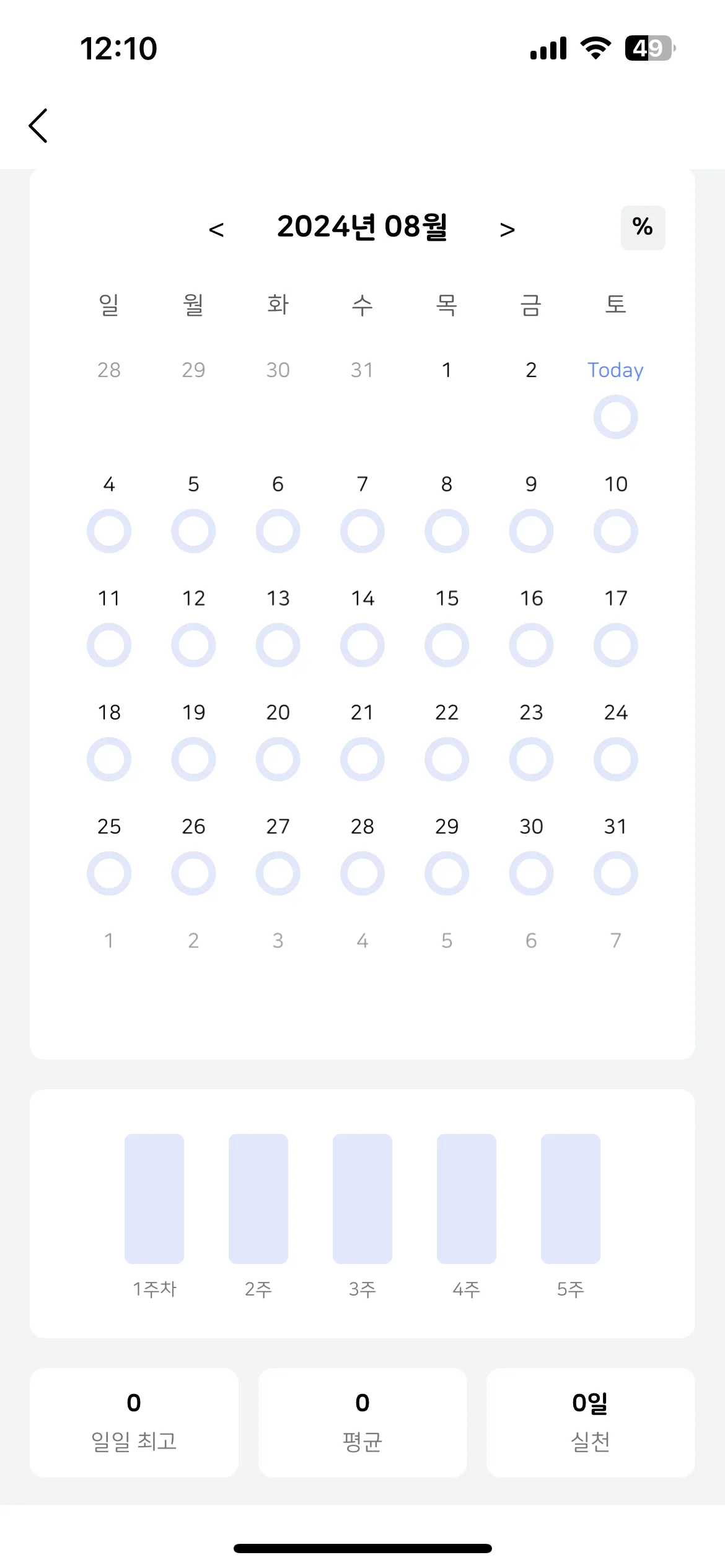Screen dimensions: 725x1568
Task: Tap the progress ring under August 26
Action: [x=193, y=873]
